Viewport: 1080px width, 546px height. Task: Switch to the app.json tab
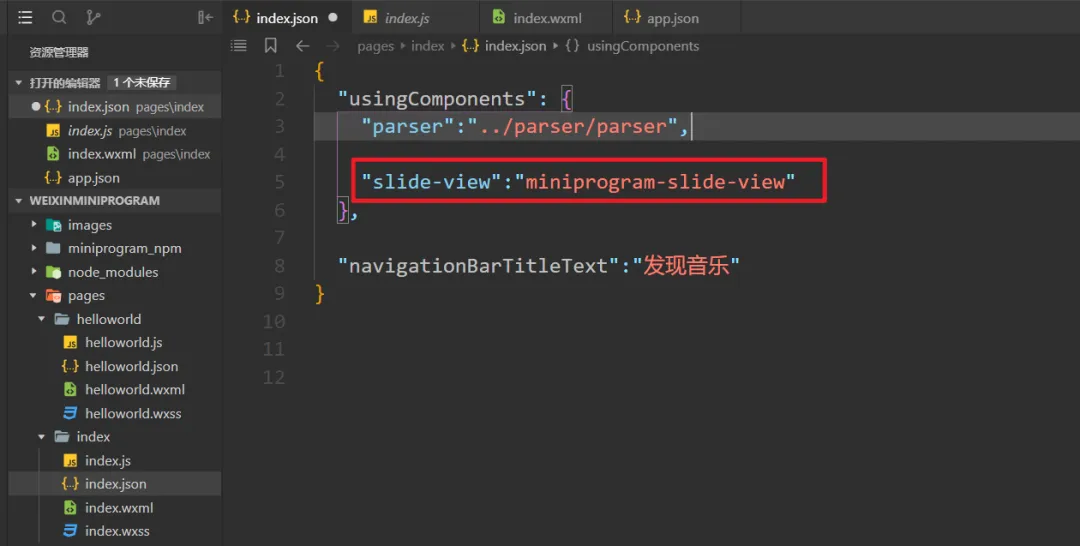676,18
